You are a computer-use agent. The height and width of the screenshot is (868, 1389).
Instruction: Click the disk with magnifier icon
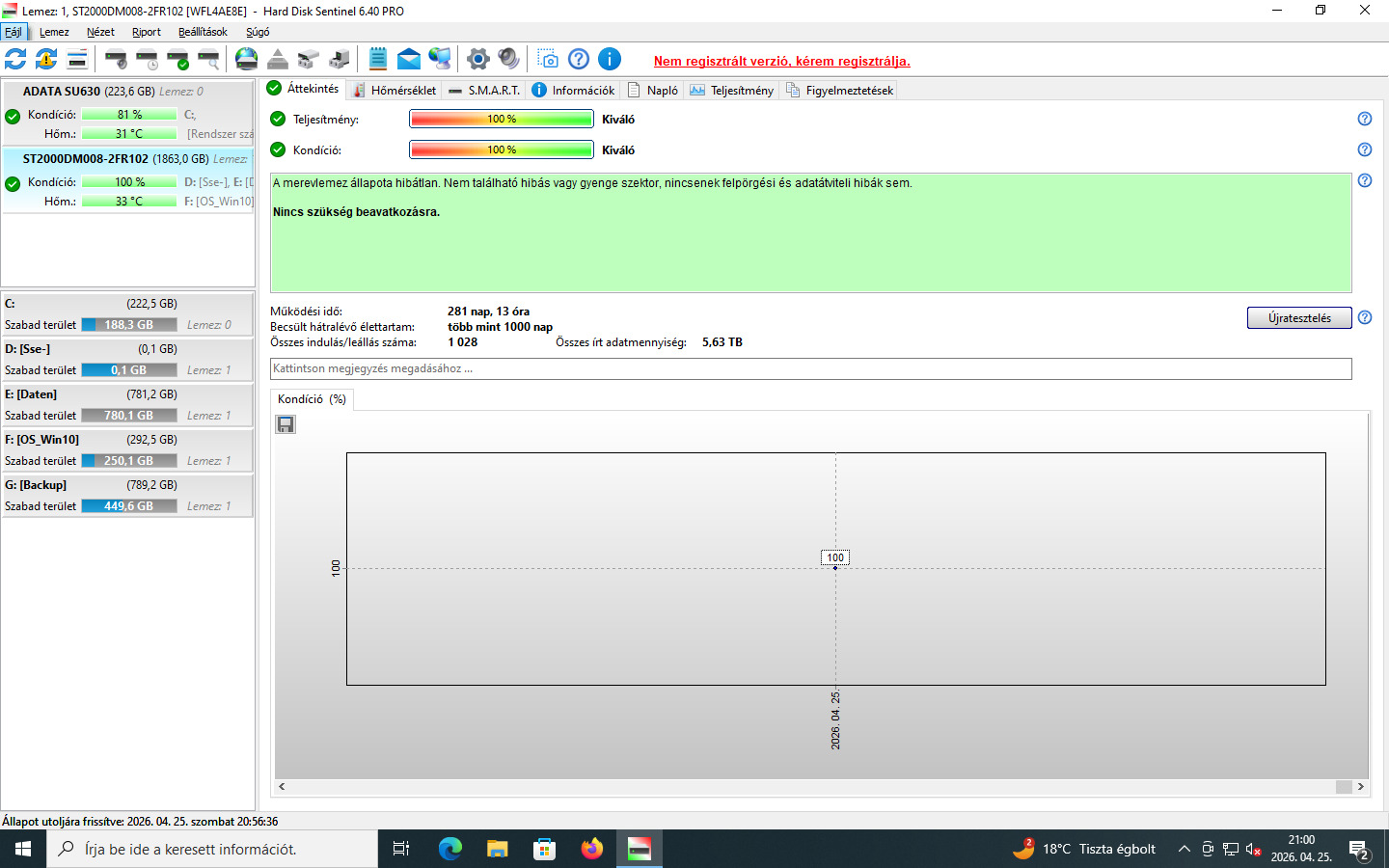click(208, 59)
